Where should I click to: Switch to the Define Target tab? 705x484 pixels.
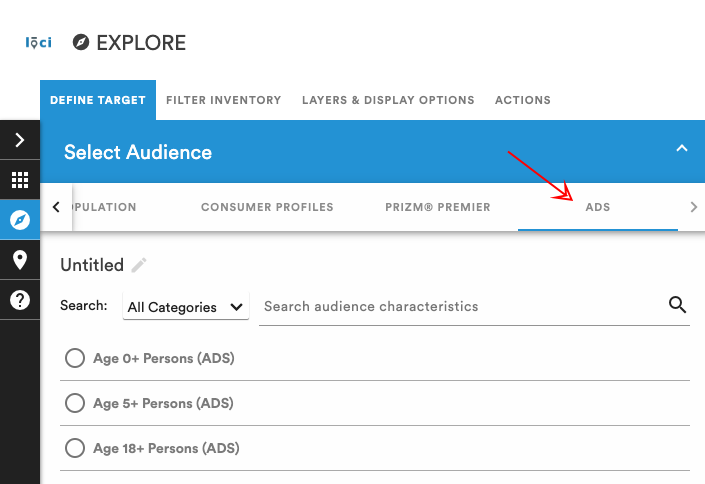98,100
